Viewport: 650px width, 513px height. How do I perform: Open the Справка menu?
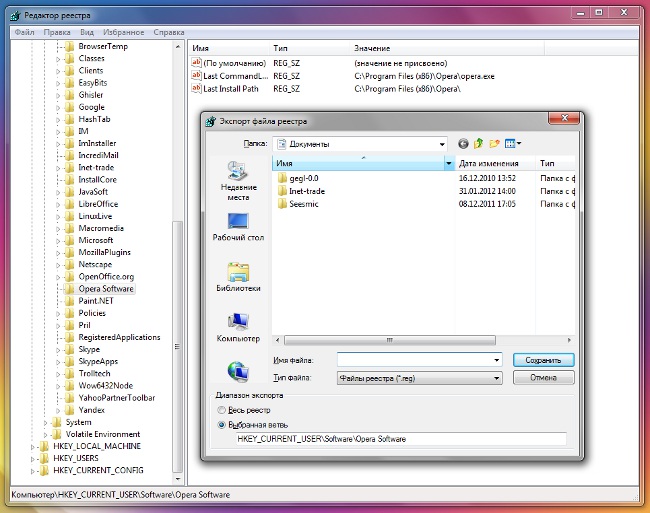169,32
